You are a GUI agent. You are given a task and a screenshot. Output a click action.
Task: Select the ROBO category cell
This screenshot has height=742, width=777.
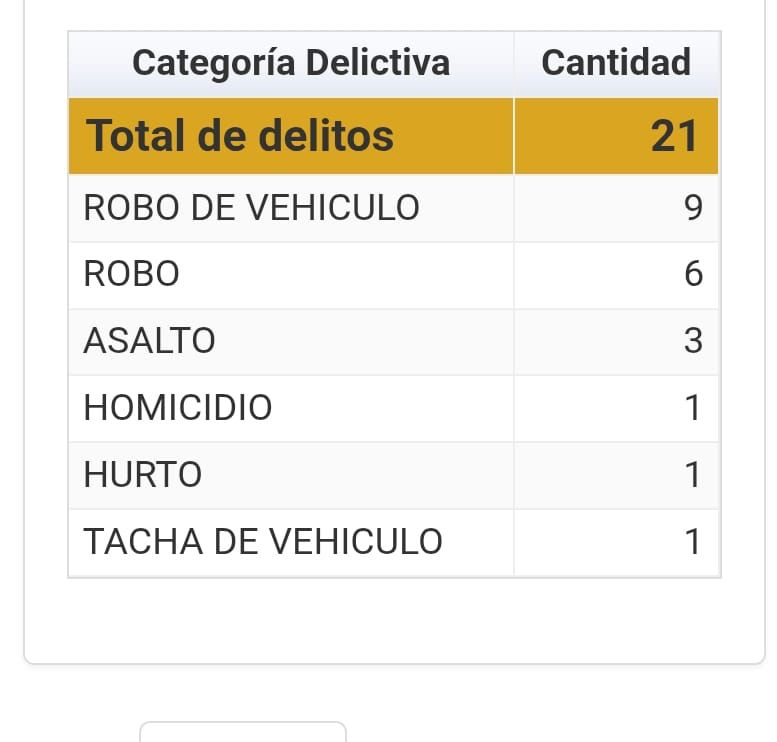[x=132, y=275]
